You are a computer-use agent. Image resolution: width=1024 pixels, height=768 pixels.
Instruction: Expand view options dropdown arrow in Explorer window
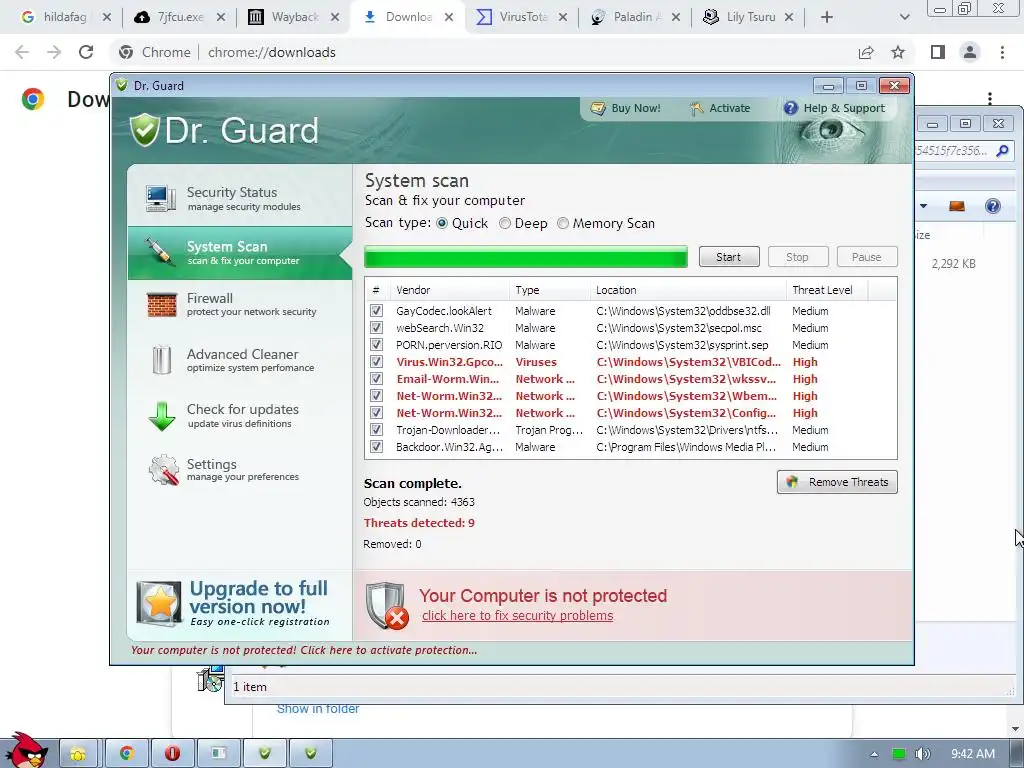point(923,206)
